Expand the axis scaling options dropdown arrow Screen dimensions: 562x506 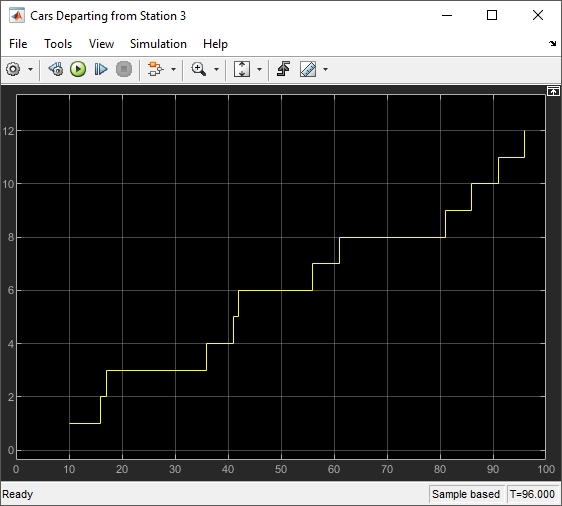tap(259, 69)
